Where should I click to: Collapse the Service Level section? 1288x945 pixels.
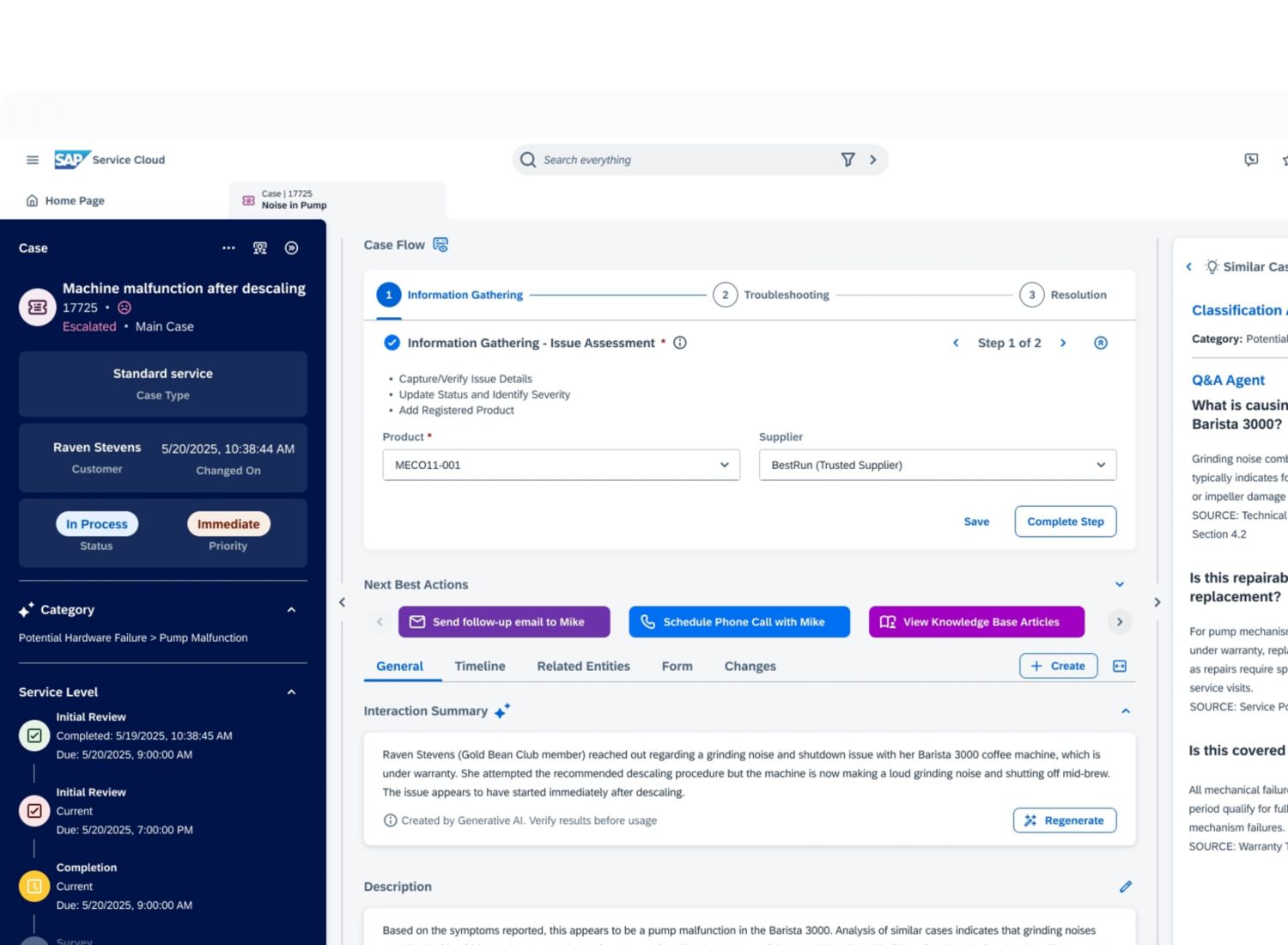click(291, 692)
